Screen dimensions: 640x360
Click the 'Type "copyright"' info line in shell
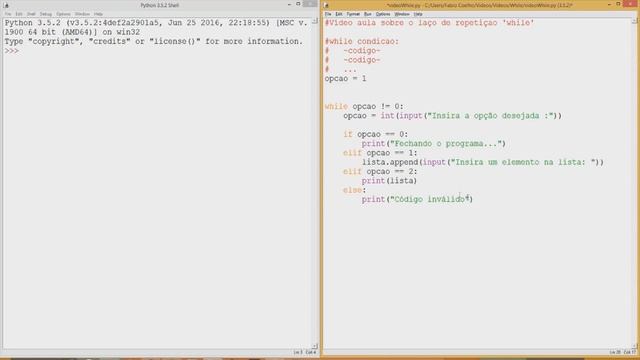pyautogui.click(x=153, y=41)
